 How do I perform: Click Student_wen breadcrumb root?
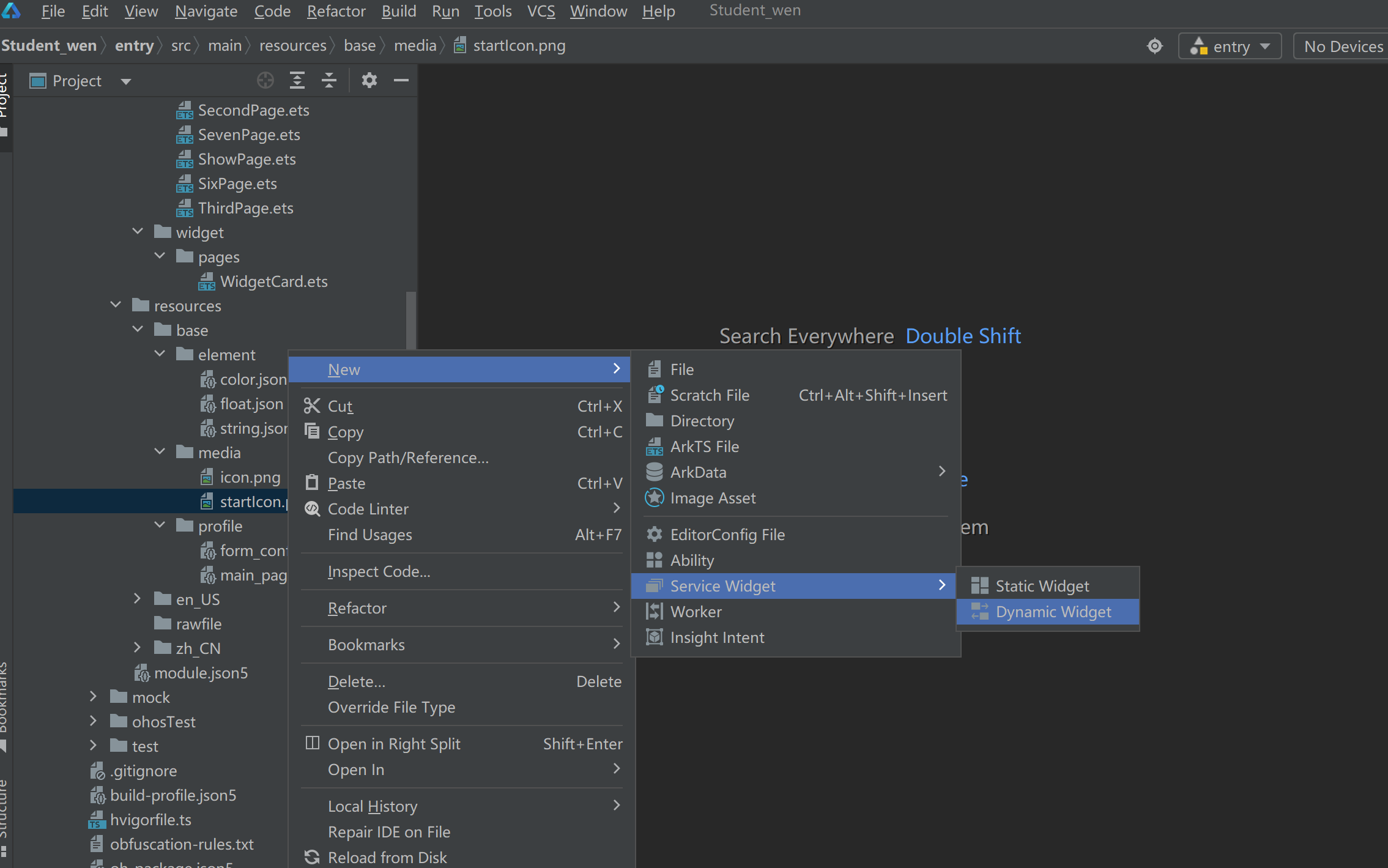[x=49, y=46]
